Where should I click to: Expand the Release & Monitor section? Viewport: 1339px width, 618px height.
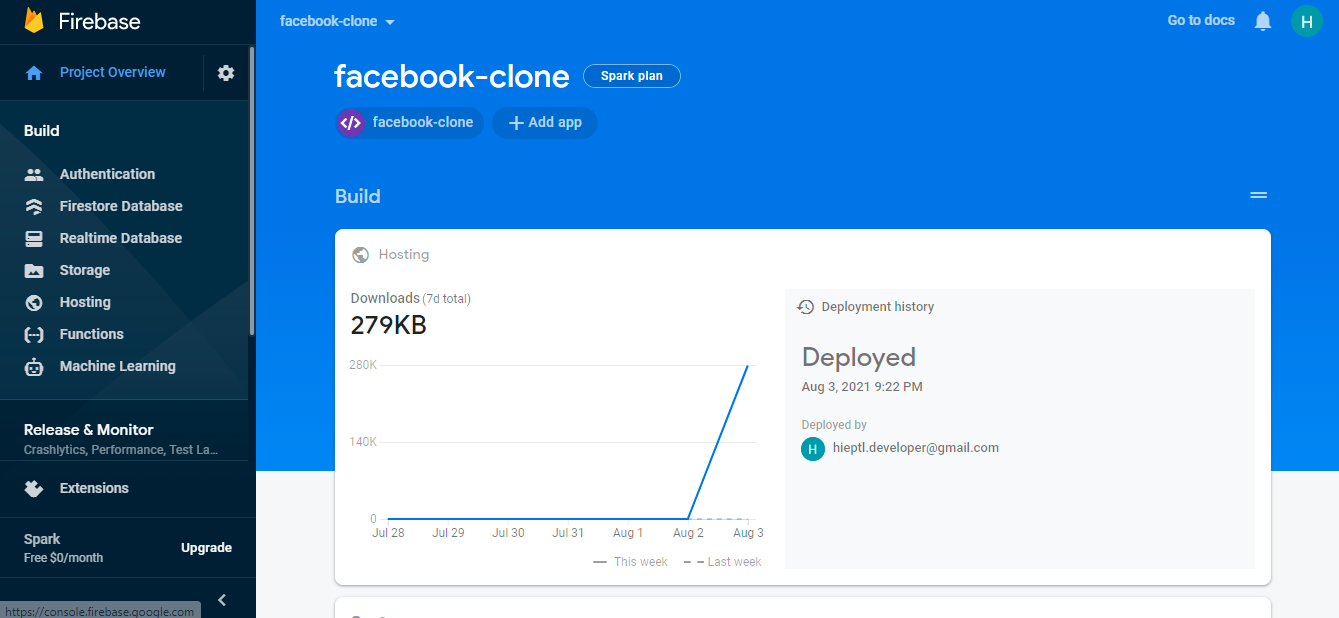(124, 438)
